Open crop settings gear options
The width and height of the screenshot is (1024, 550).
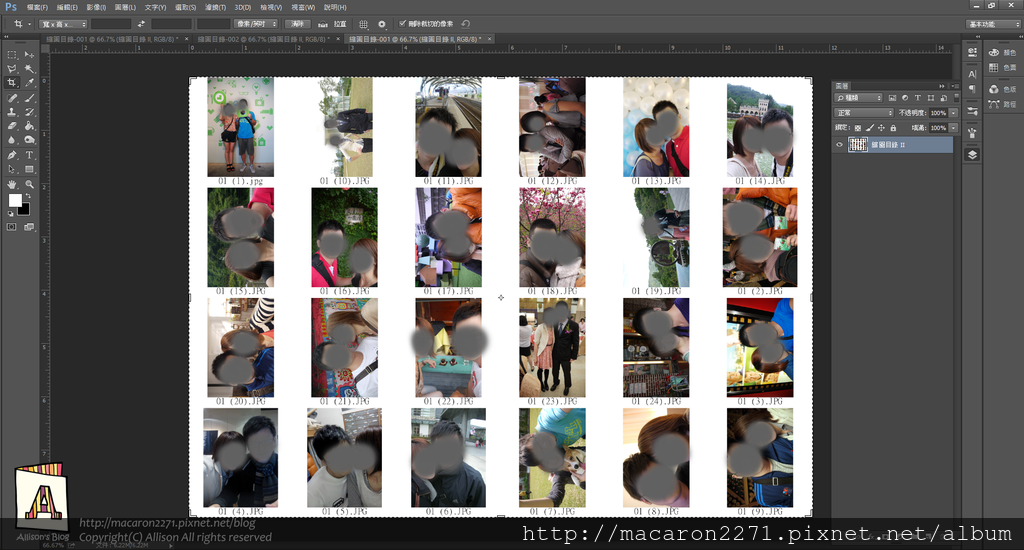[382, 24]
